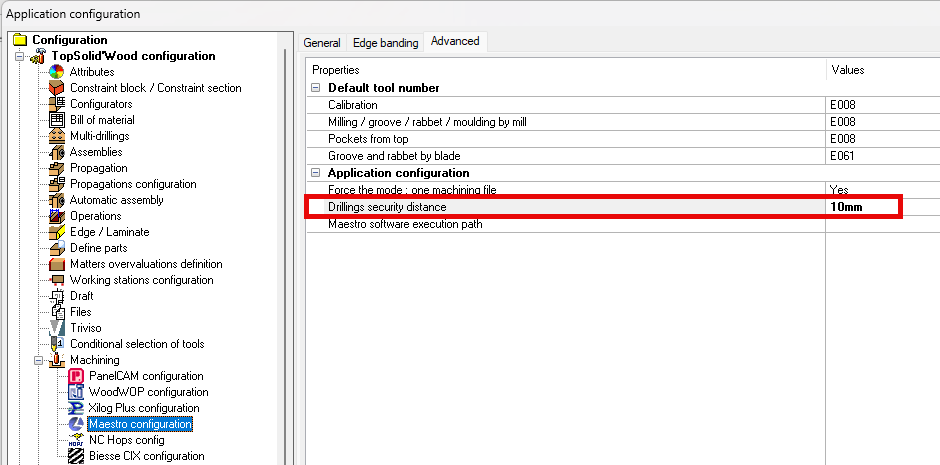Select Maestro configuration in the tree
The width and height of the screenshot is (940, 465).
pos(140,424)
